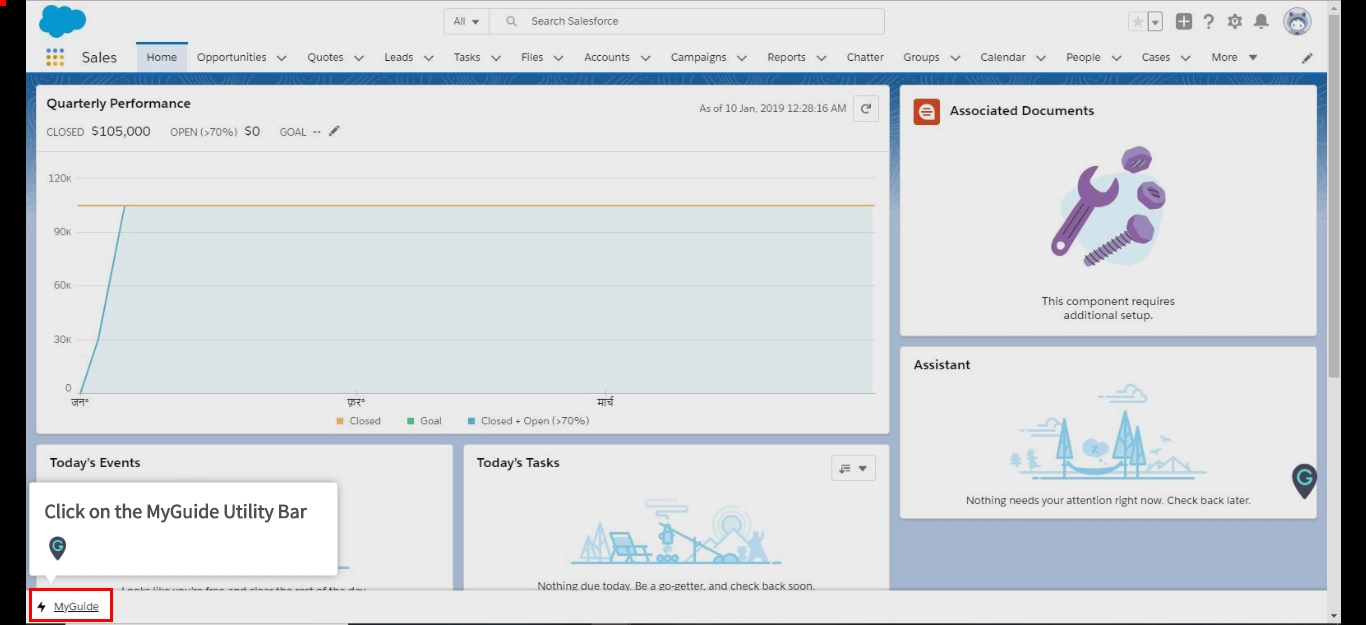Viewport: 1366px width, 625px height.
Task: Go to the Leads tab
Action: tap(398, 58)
